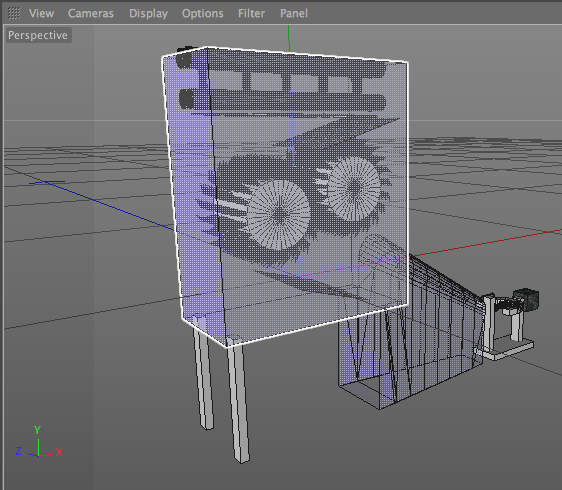Open the Display menu
Image resolution: width=562 pixels, height=490 pixels.
[x=148, y=14]
